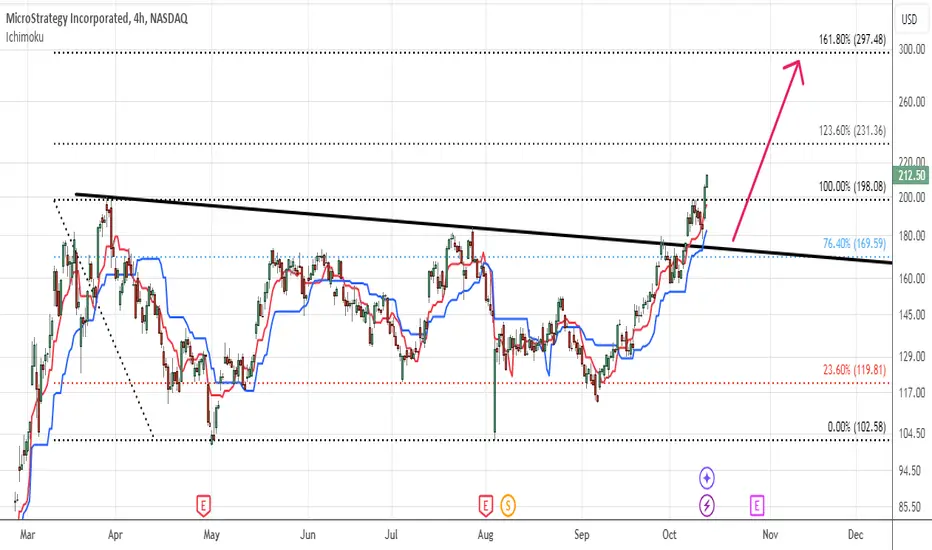Click the 300.00 price scale label
932x550 pixels.
[x=912, y=49]
